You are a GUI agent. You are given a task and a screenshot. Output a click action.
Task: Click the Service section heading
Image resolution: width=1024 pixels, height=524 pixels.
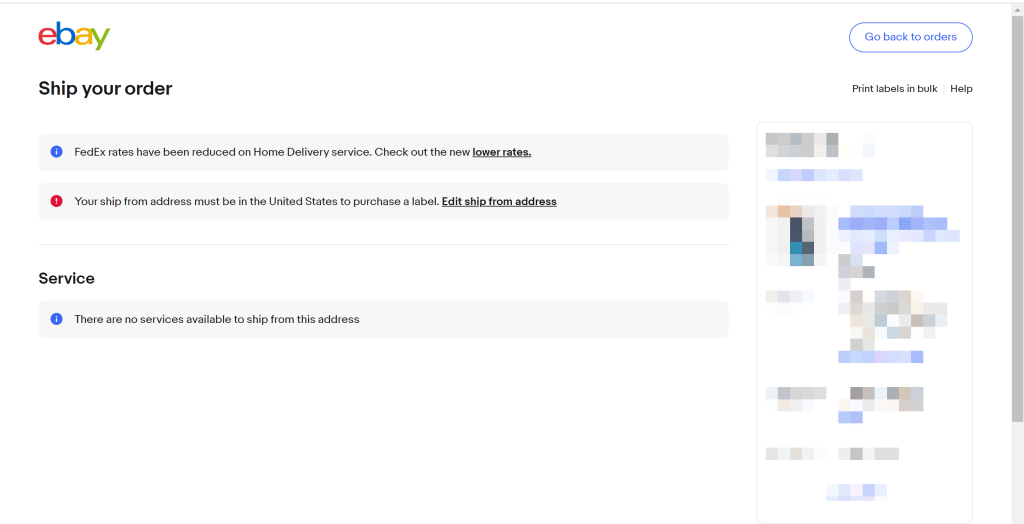coord(67,278)
